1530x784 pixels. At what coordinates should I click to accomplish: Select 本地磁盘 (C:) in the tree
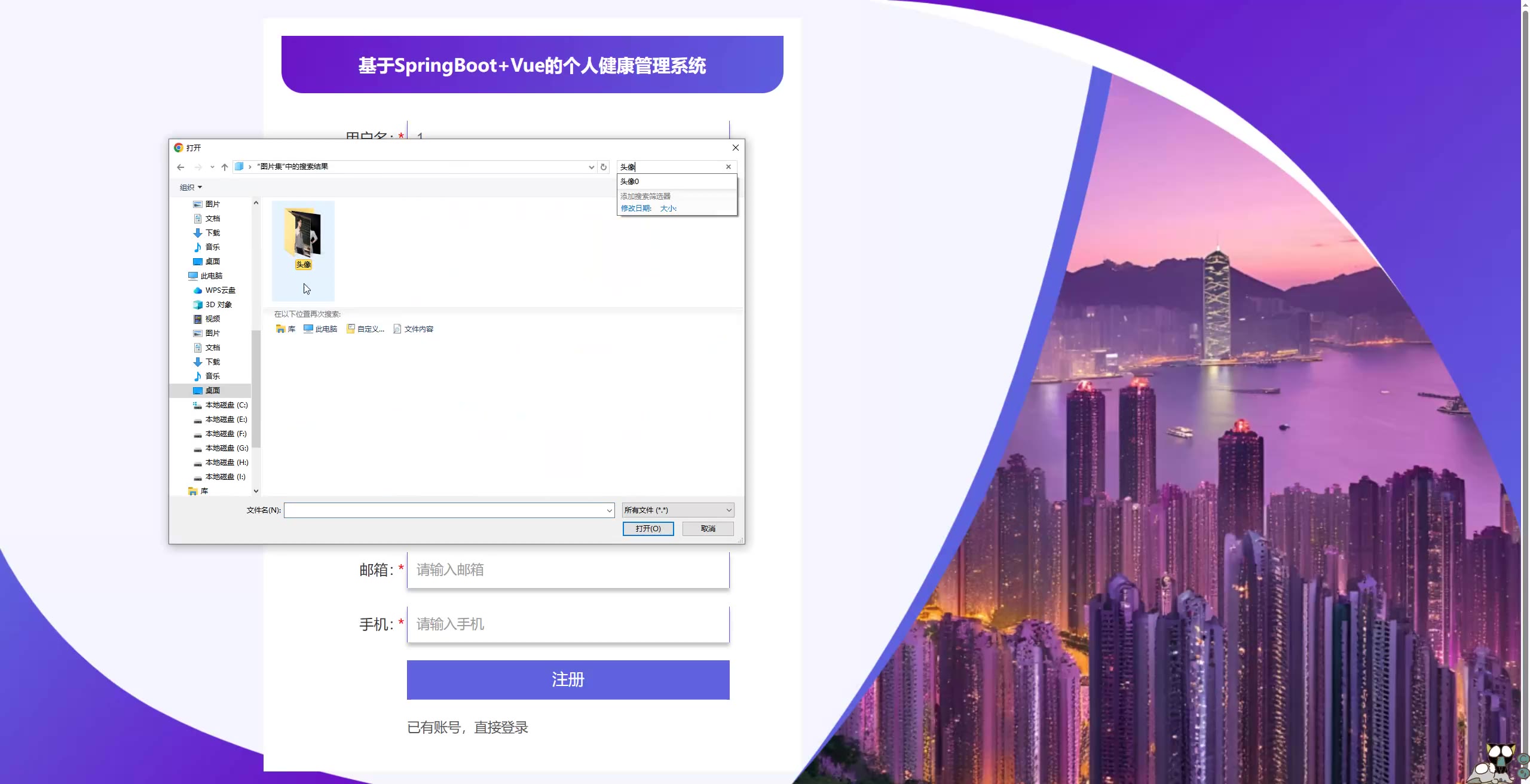(x=226, y=405)
